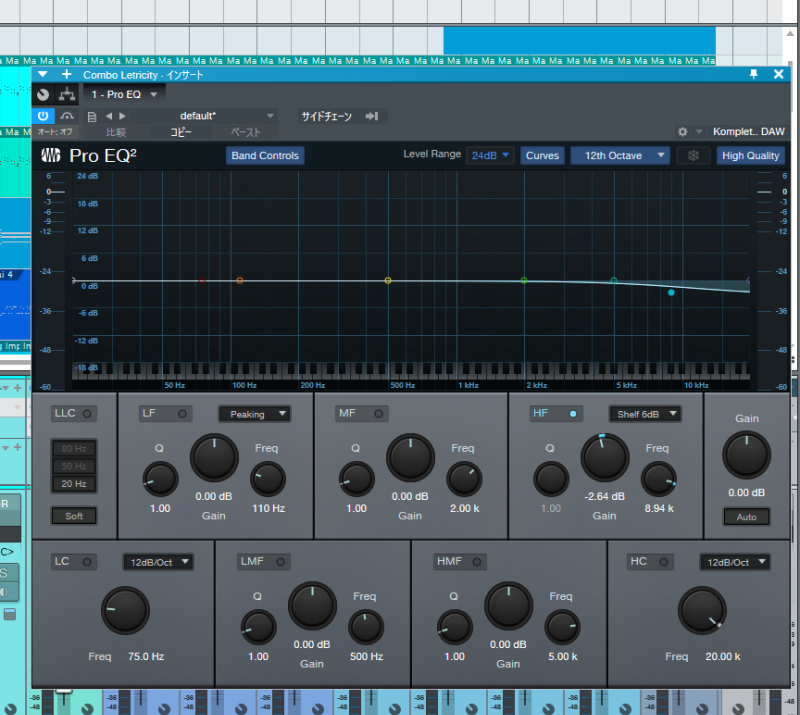Image resolution: width=800 pixels, height=715 pixels.
Task: Open the HF Shelf 6dB filter dropdown
Action: pyautogui.click(x=645, y=414)
